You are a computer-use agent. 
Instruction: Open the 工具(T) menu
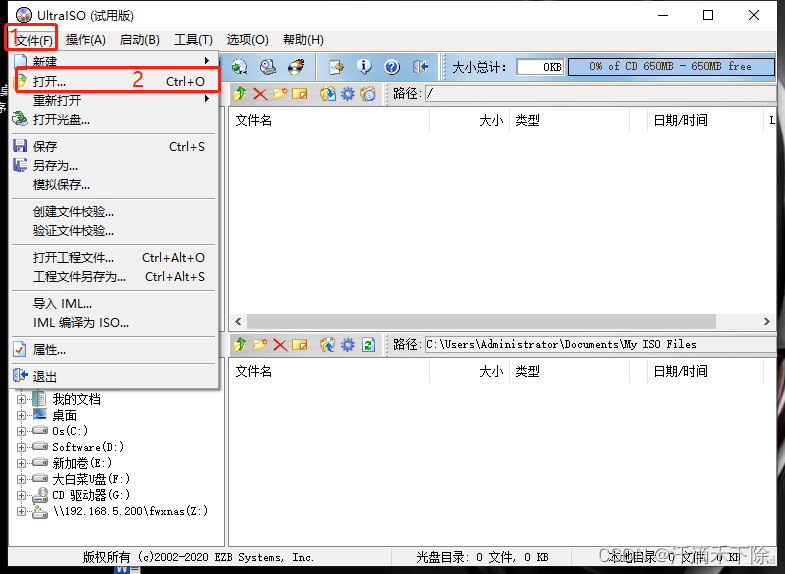coord(193,40)
